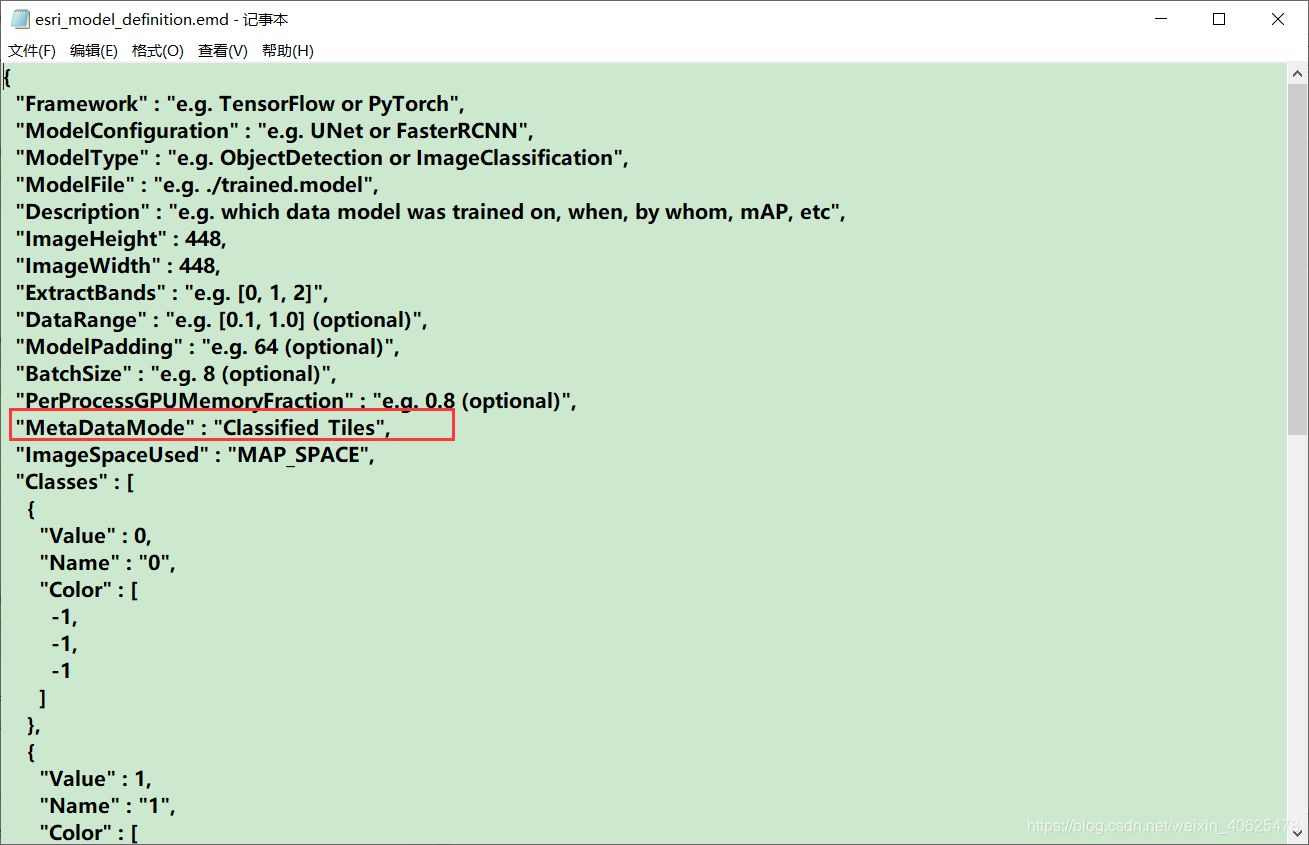The image size is (1309, 845).
Task: Click the scrollbar up arrow
Action: click(1296, 73)
